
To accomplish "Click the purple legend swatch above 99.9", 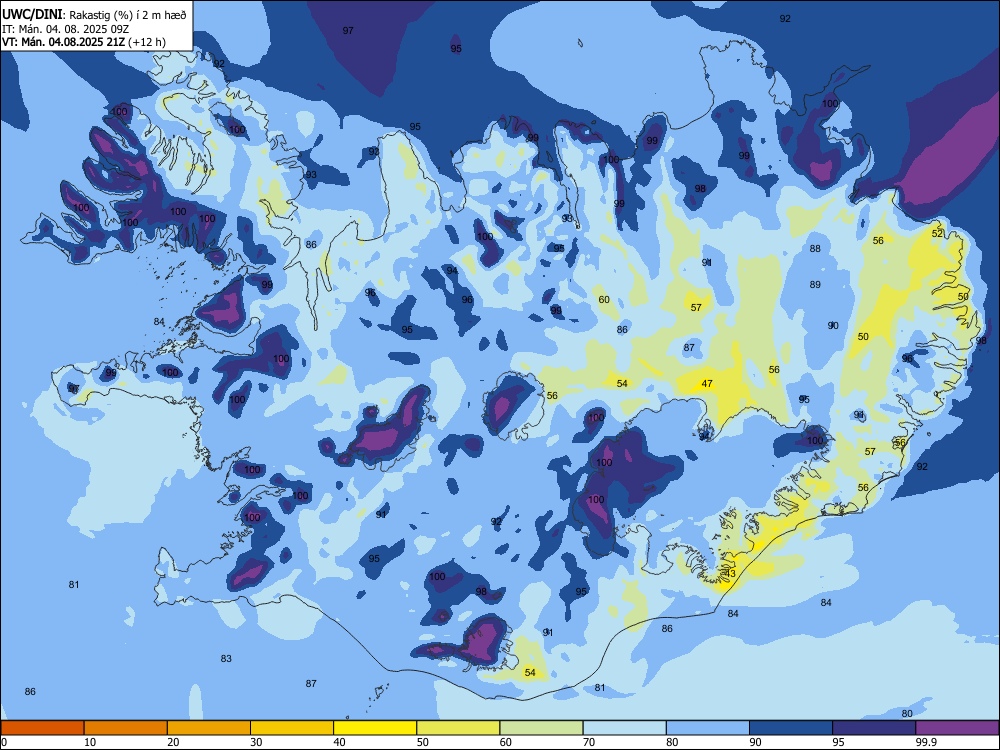I will pos(957,728).
